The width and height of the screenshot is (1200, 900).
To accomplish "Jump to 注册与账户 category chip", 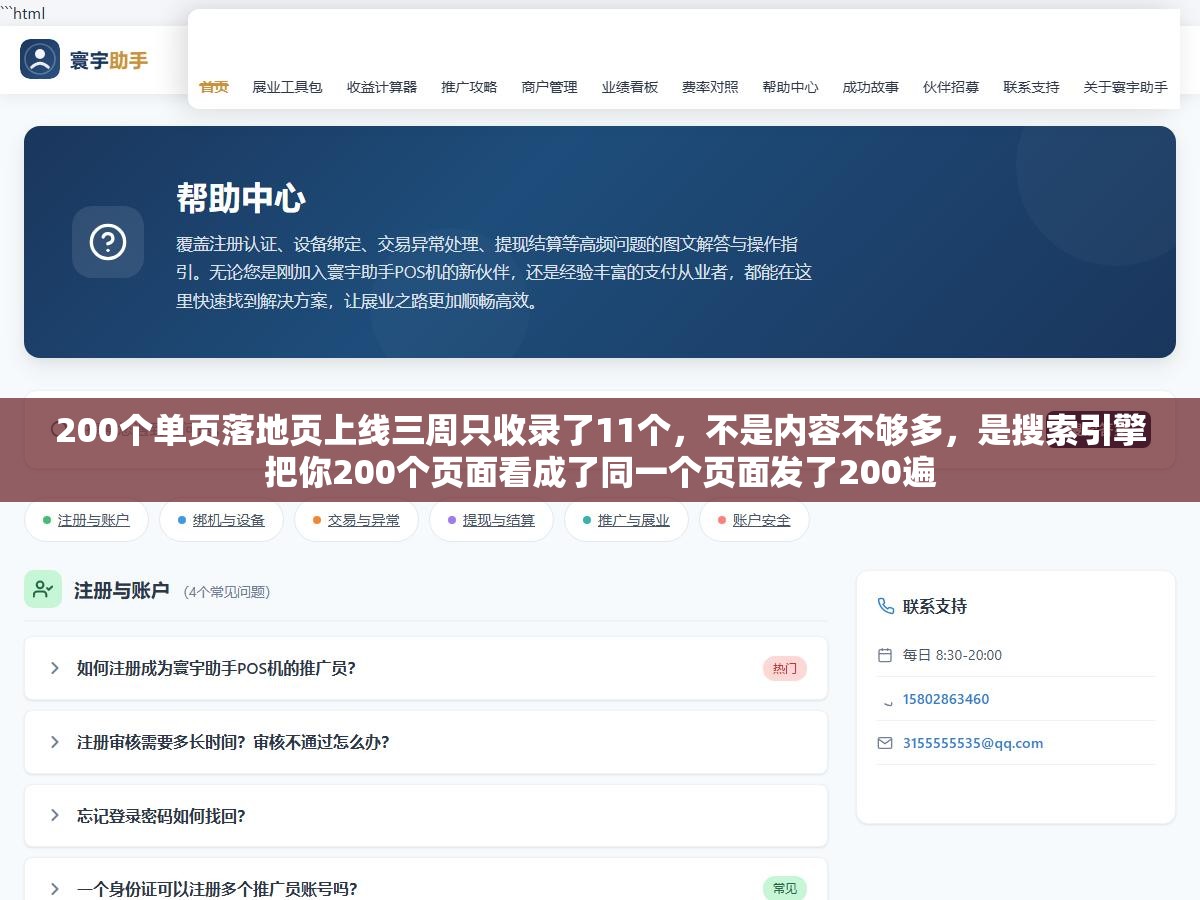I will tap(86, 520).
